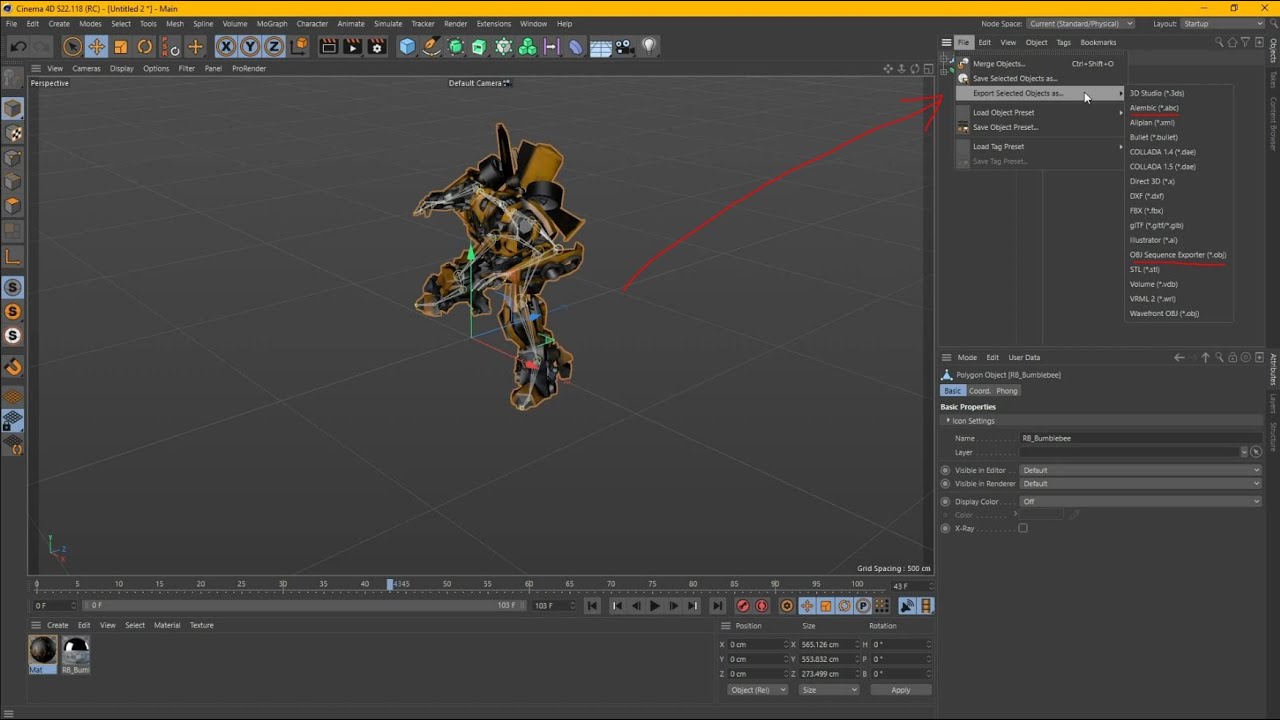Open the MoGraph menu
This screenshot has height=720, width=1280.
pyautogui.click(x=272, y=23)
